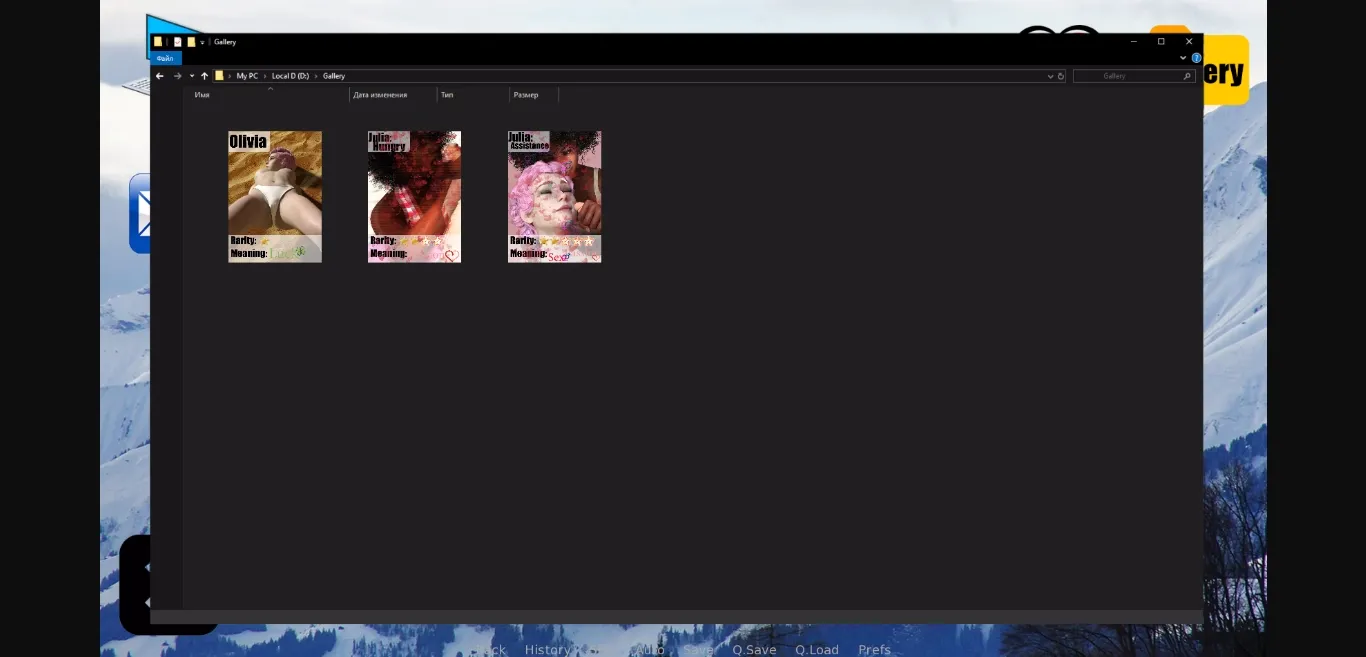The image size is (1366, 657).
Task: Select the Olivia card thumbnail
Action: (x=275, y=196)
